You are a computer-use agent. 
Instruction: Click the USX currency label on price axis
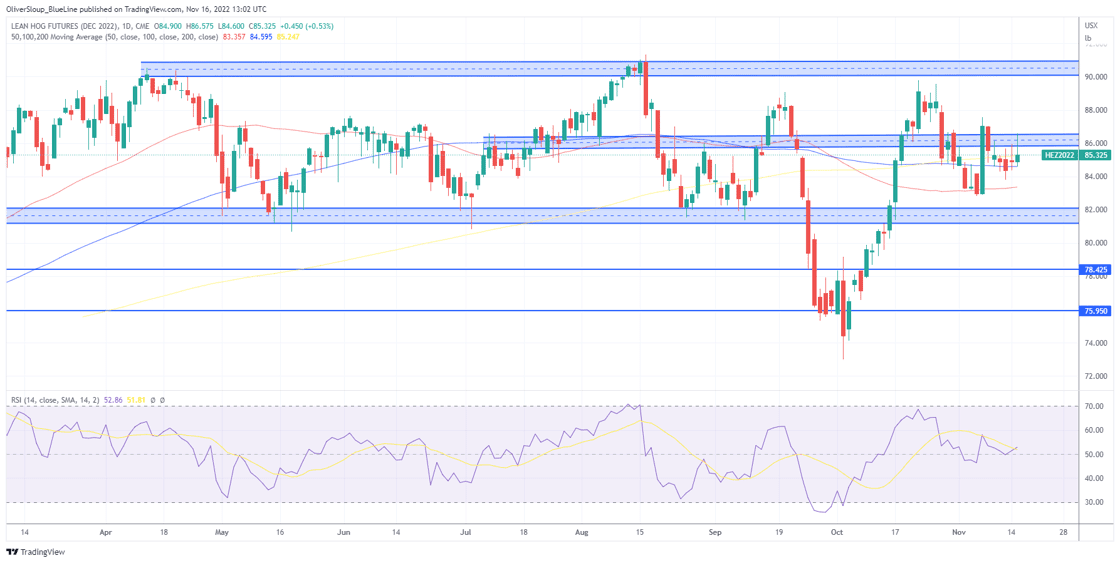click(1091, 26)
